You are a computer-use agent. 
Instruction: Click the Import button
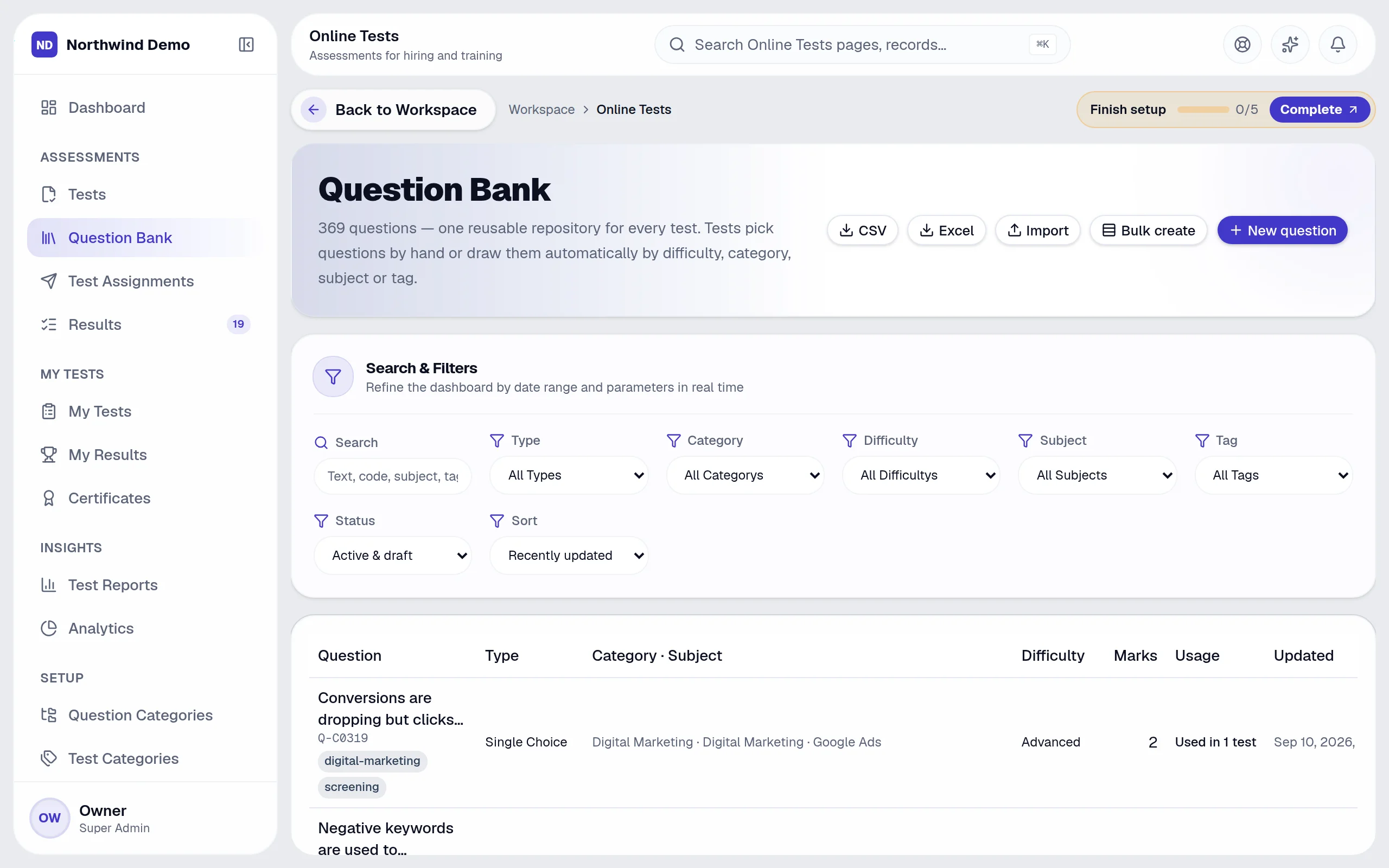coord(1038,230)
